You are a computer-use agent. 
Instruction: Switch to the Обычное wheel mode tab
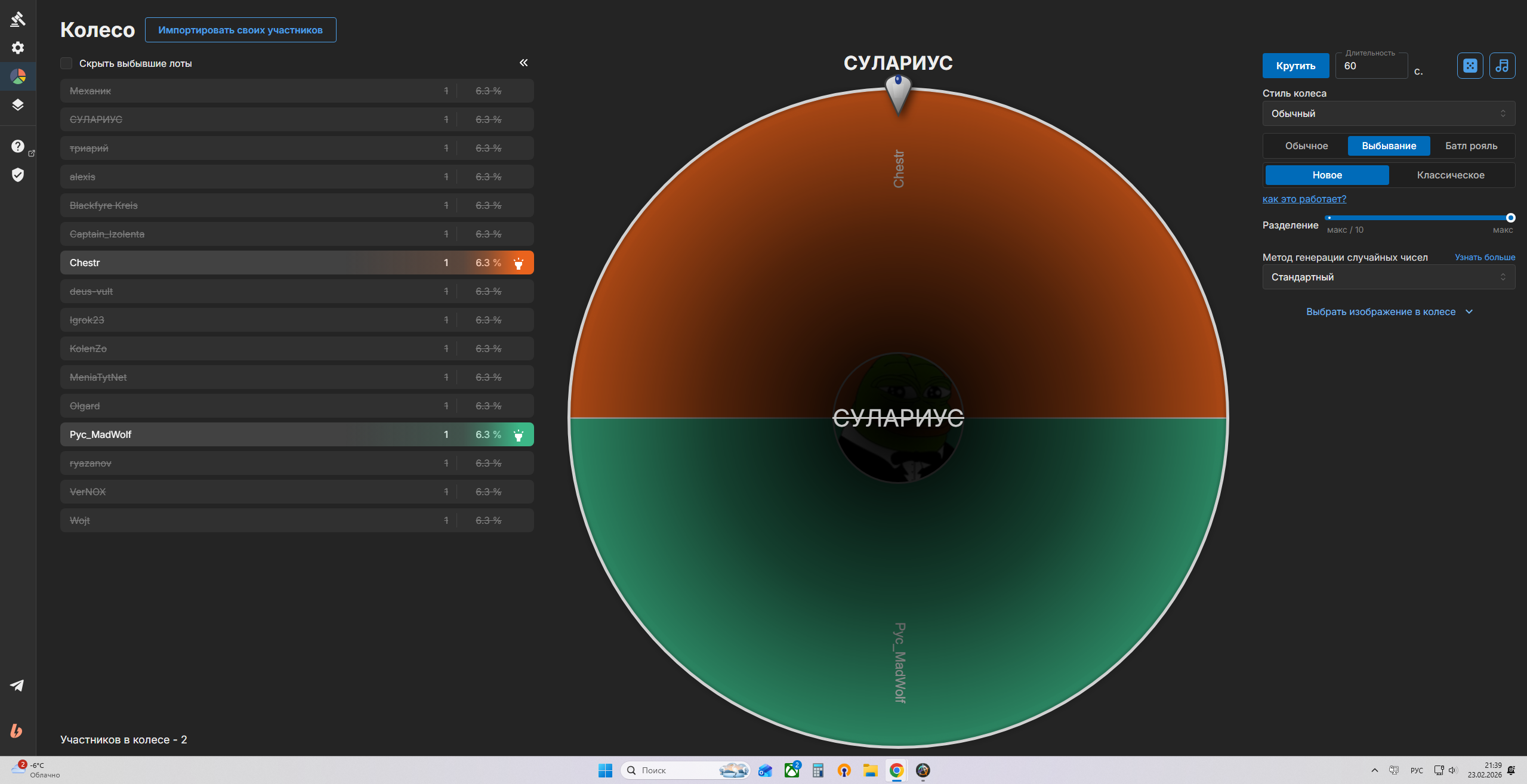tap(1306, 146)
